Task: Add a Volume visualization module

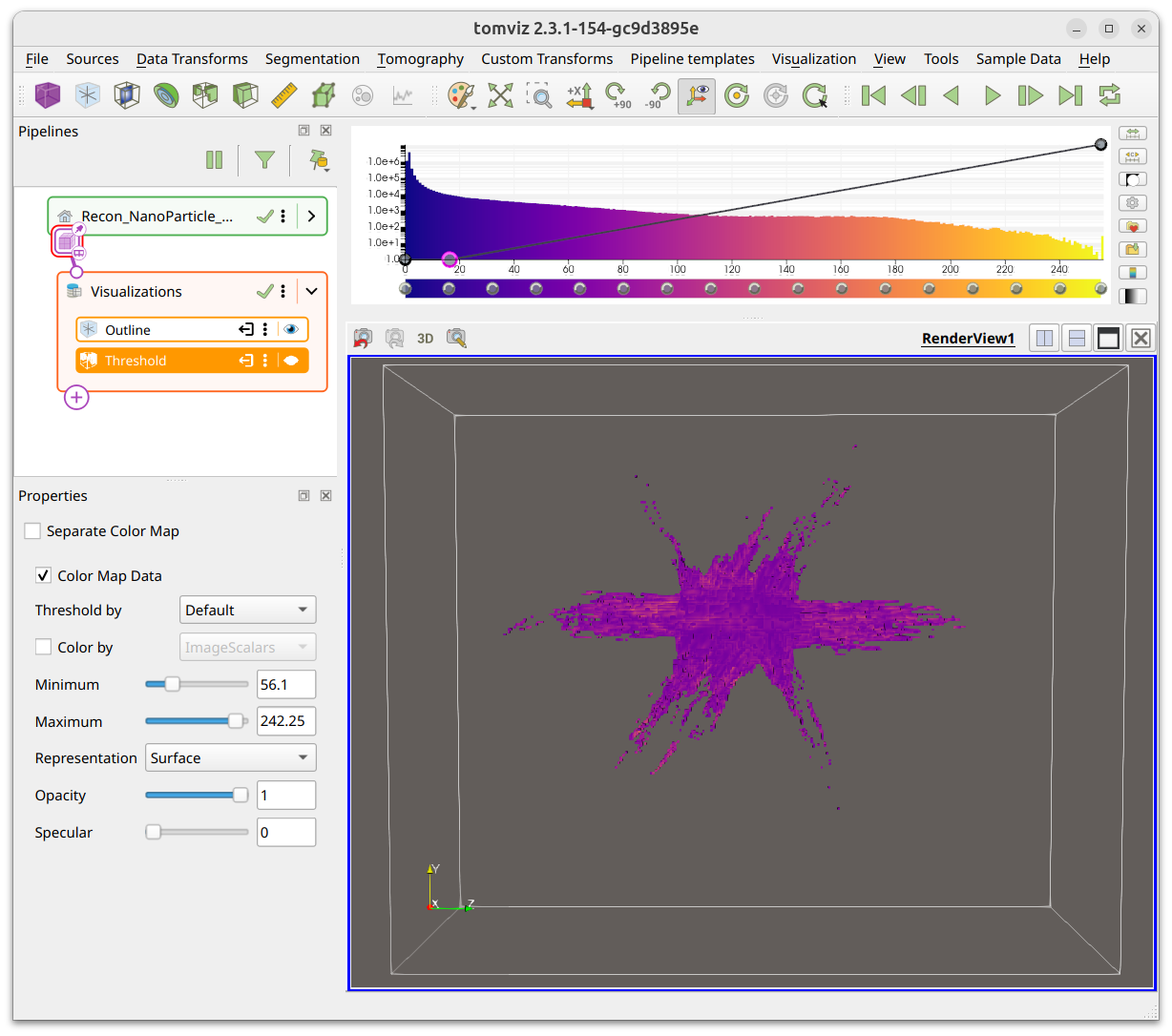Action: [x=48, y=95]
